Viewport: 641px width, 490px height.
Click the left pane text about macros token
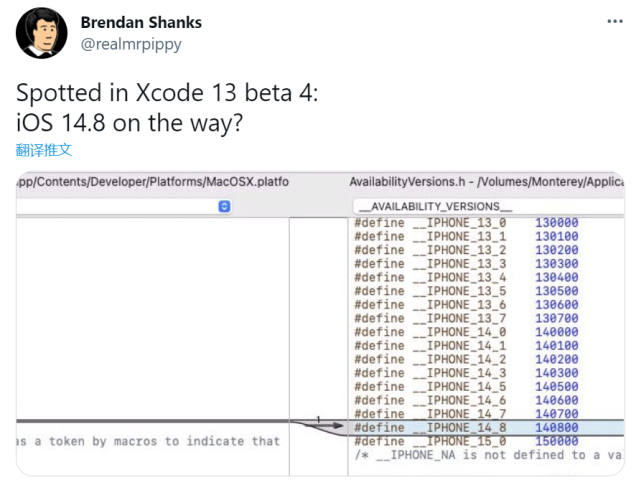[x=148, y=441]
